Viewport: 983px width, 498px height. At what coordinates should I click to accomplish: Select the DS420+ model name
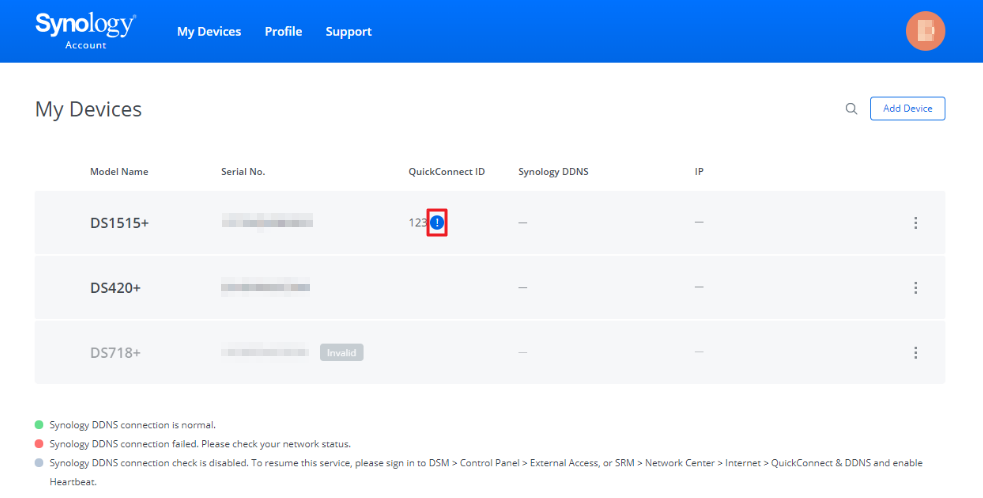(x=115, y=288)
